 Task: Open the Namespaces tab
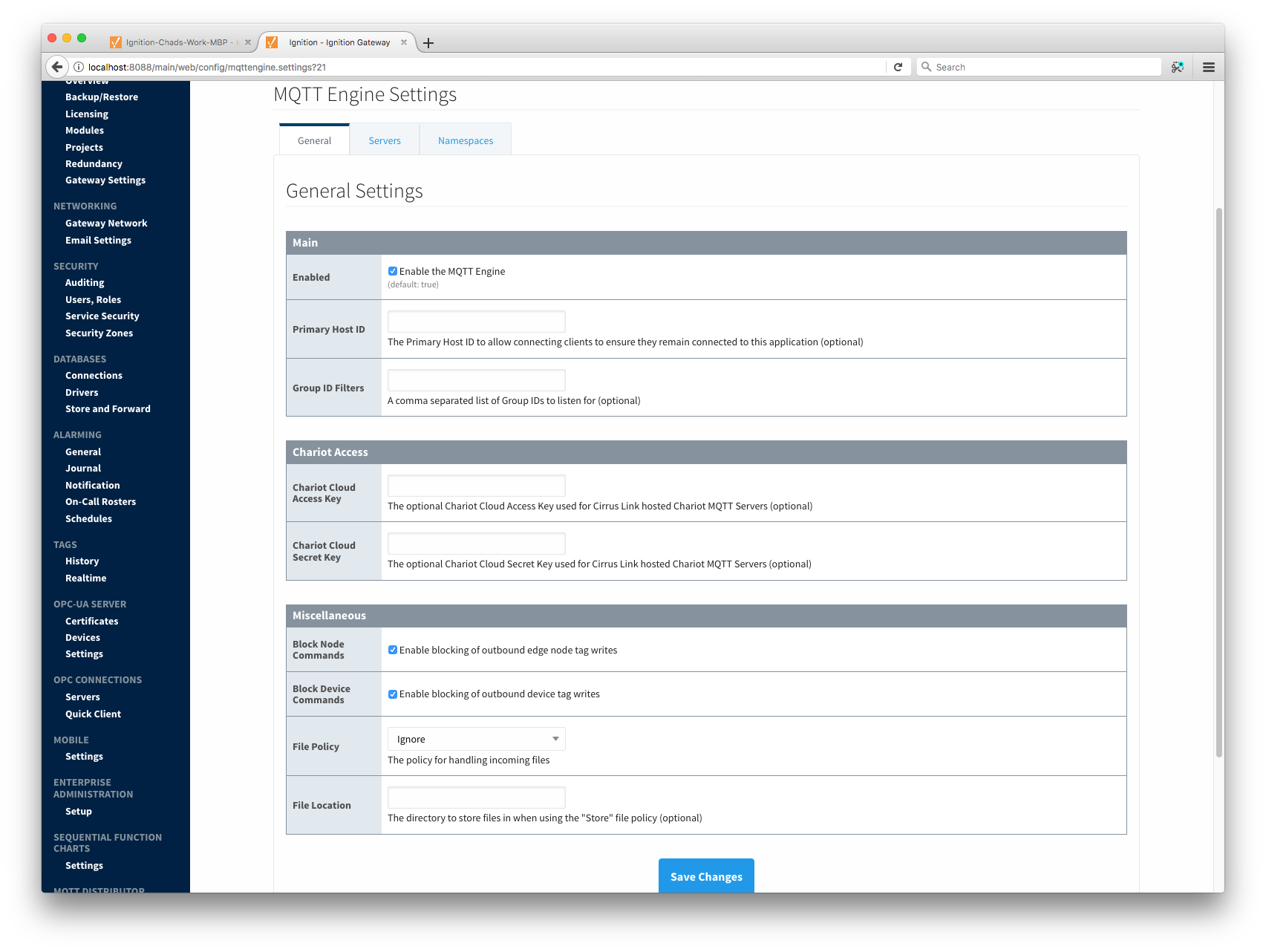point(466,140)
